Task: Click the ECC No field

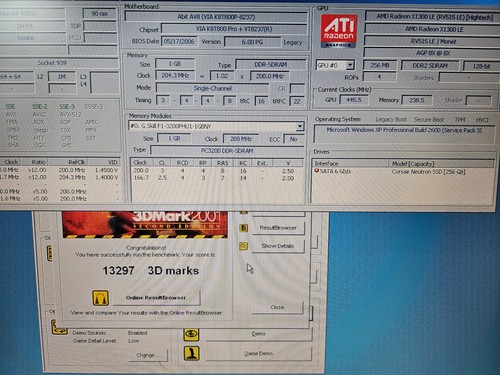Action: [x=293, y=139]
